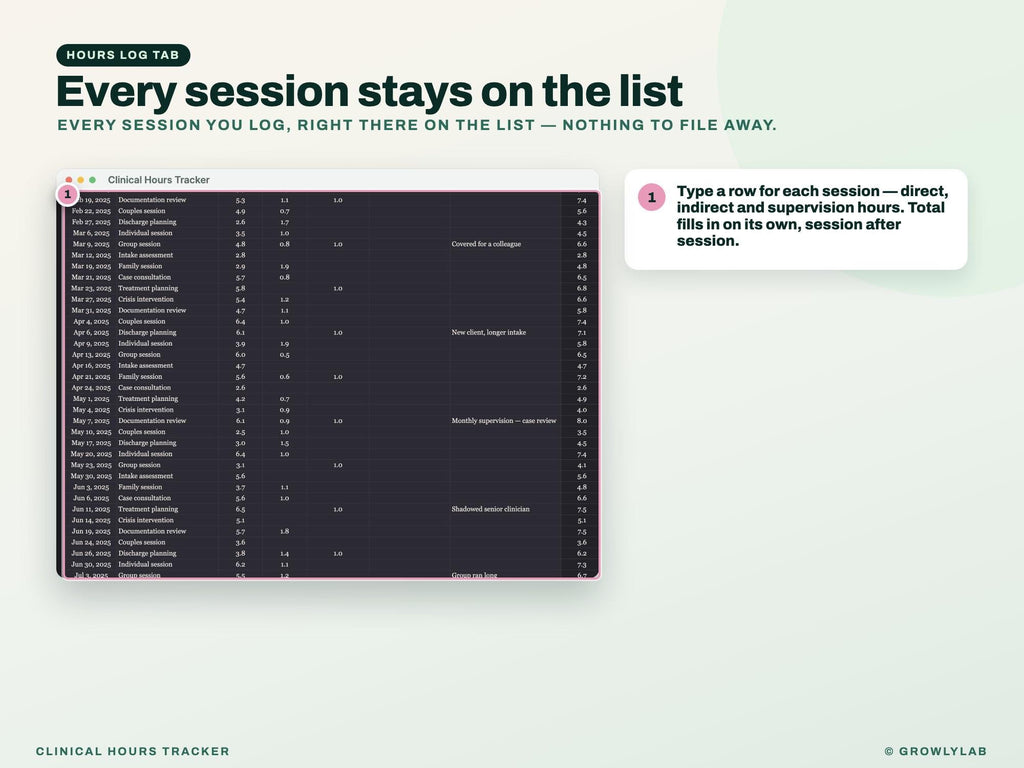Maximize the Clinical Hours Tracker window
The width and height of the screenshot is (1024, 768).
(93, 180)
